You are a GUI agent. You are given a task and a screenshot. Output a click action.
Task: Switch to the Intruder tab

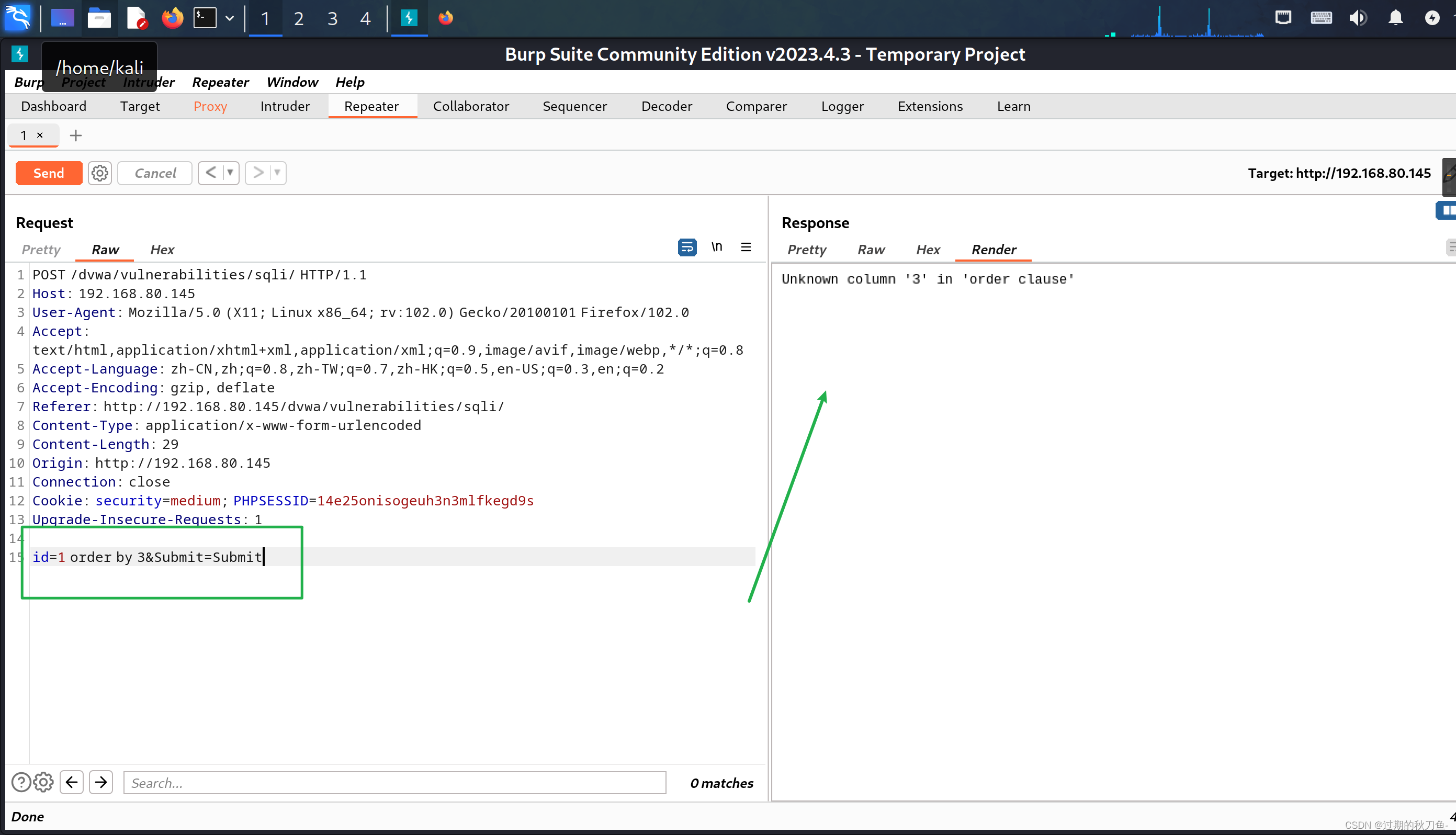[x=285, y=106]
